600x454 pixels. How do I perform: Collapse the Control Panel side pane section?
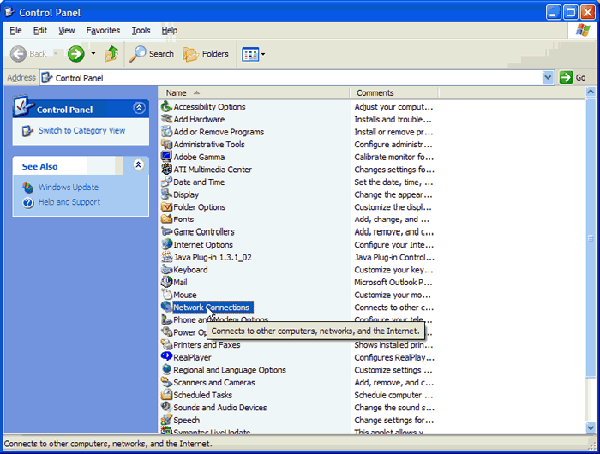click(138, 108)
